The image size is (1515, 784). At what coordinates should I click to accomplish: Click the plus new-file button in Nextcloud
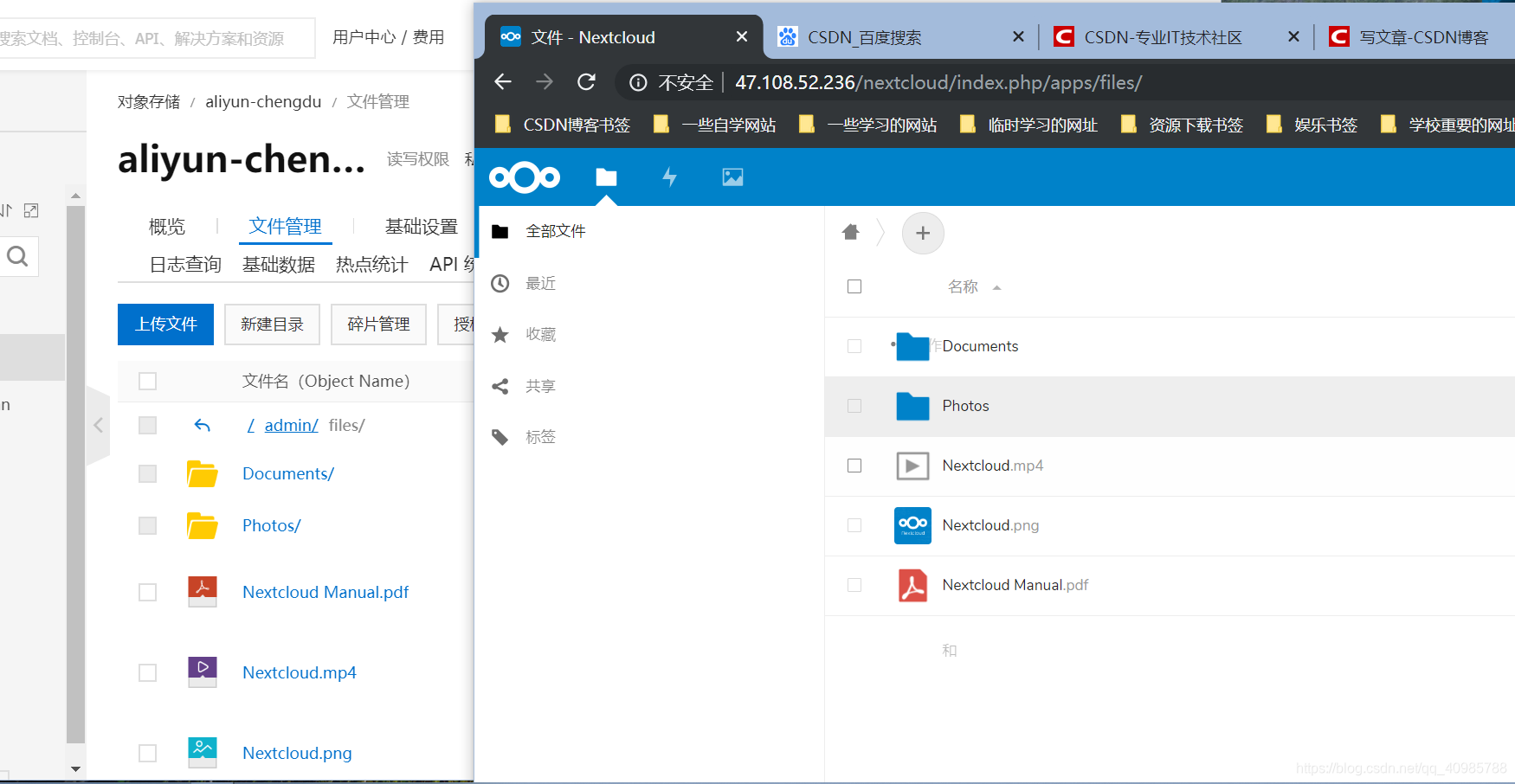(923, 233)
